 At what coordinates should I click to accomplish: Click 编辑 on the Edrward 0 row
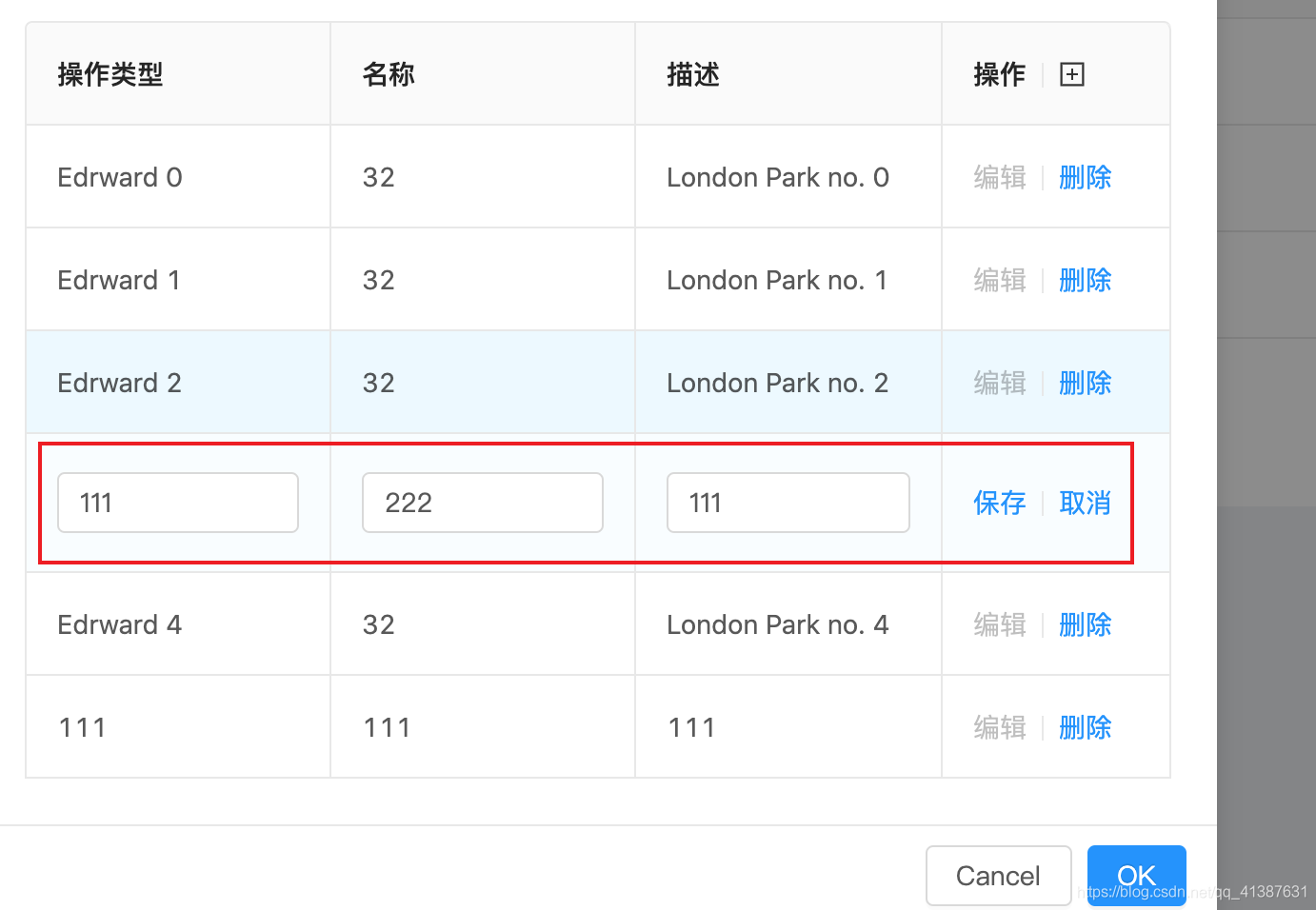1000,177
